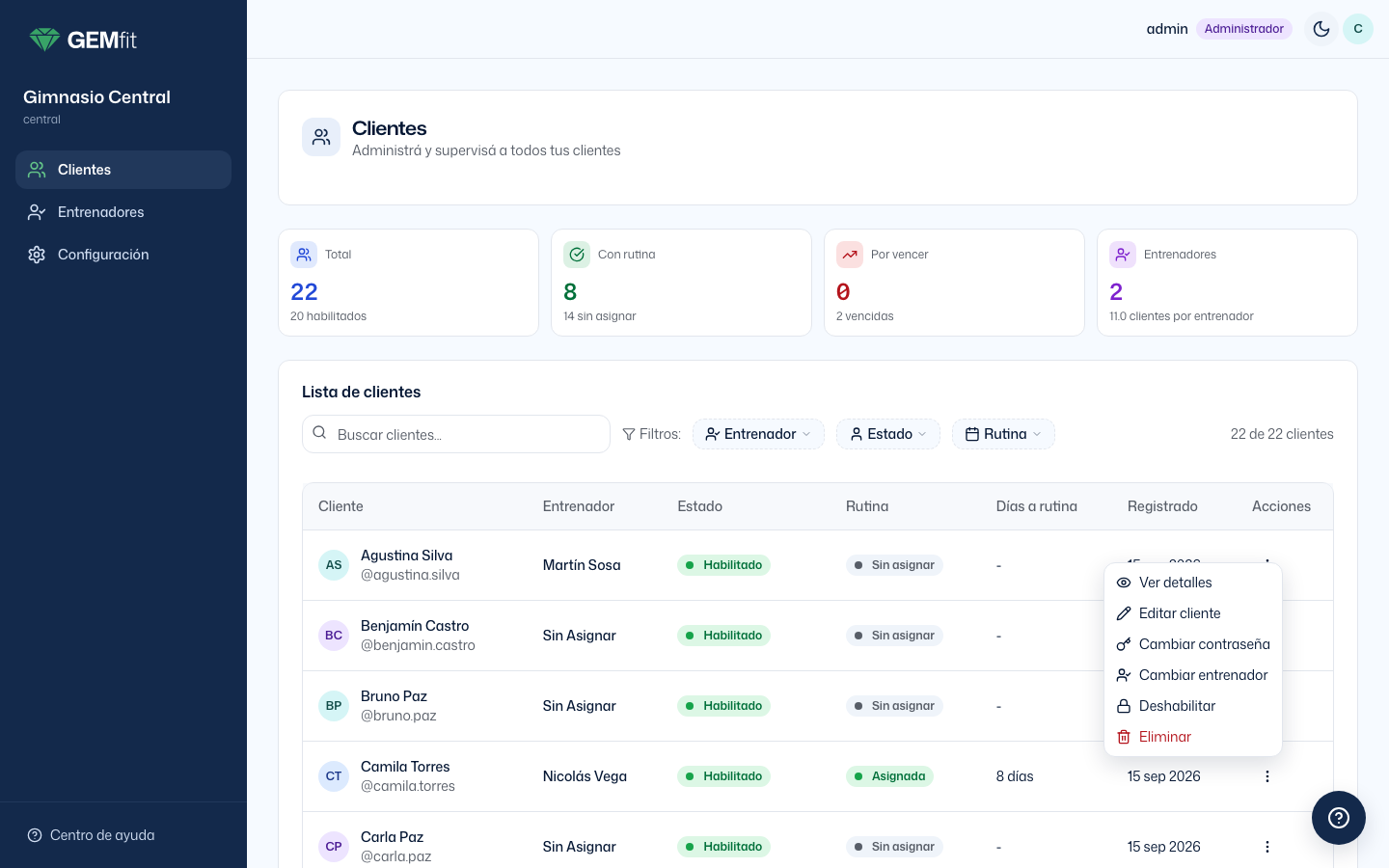Click the Por vencer trend icon
This screenshot has width=1389, height=868.
[850, 255]
